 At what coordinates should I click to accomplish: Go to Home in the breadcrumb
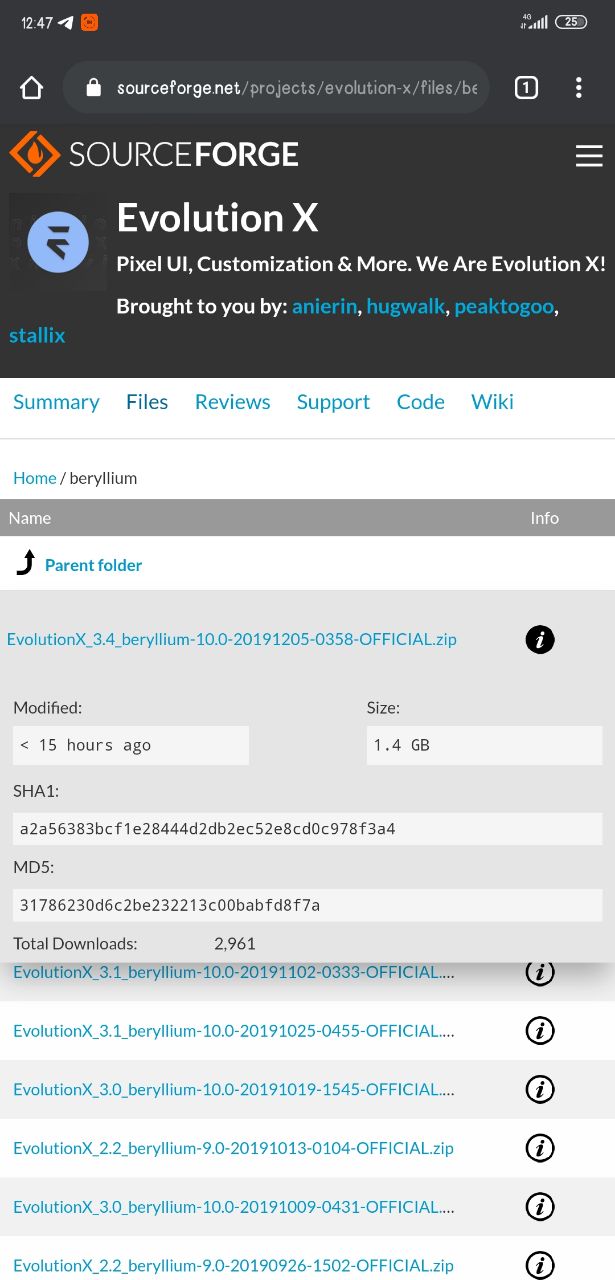click(x=34, y=478)
